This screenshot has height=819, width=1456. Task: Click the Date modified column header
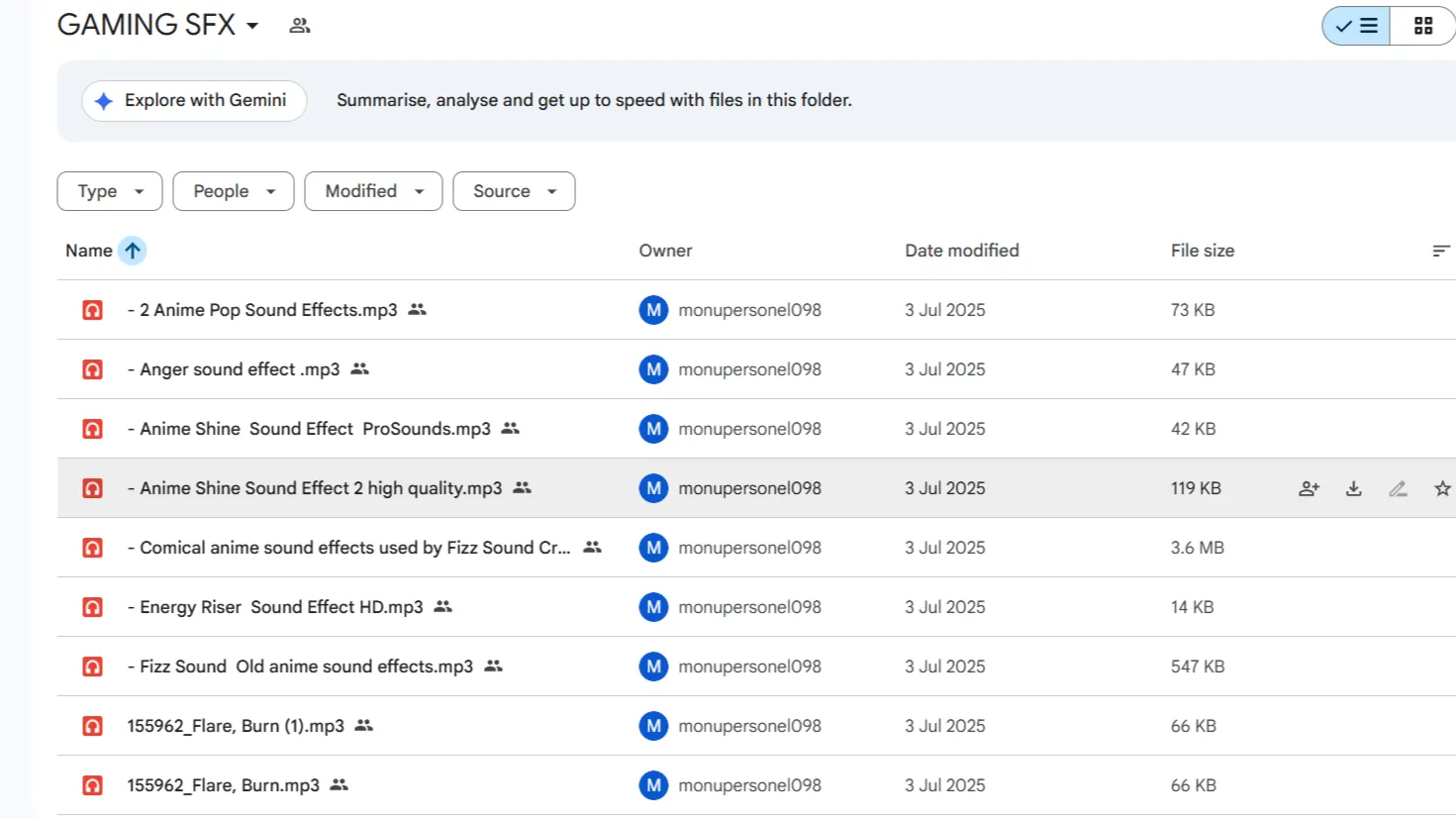(x=961, y=251)
